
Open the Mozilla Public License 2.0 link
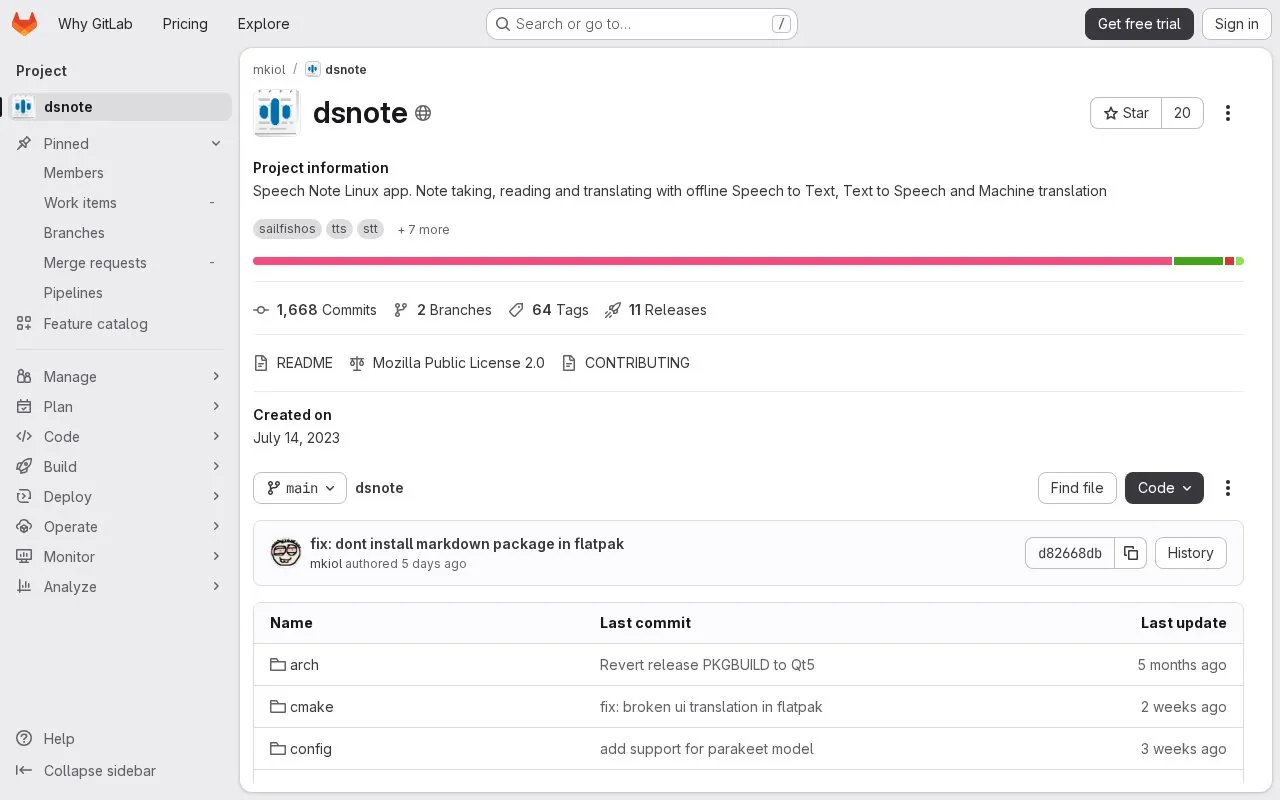click(x=447, y=363)
